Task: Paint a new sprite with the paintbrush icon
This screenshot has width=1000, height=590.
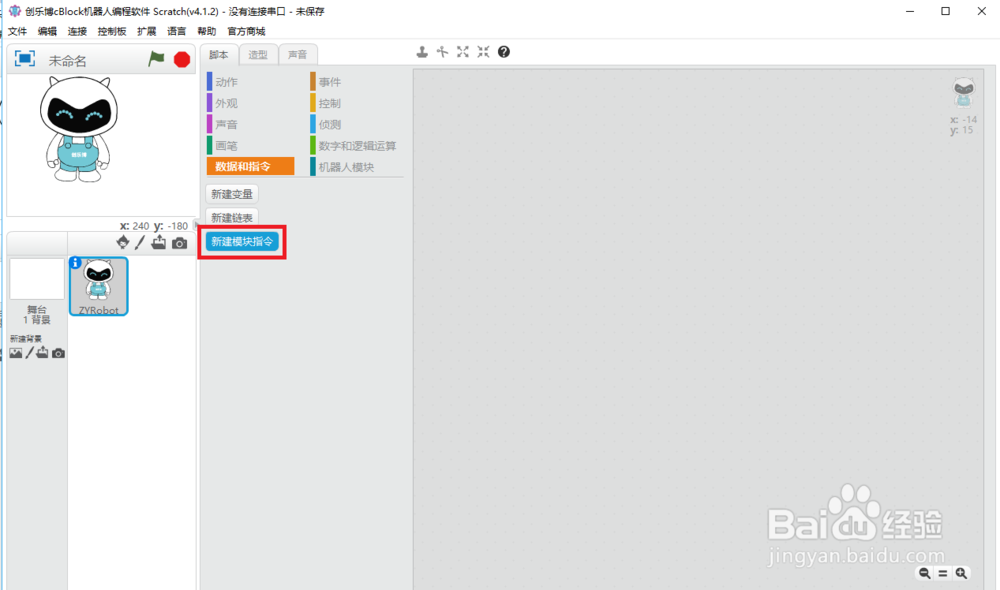Action: (x=140, y=243)
